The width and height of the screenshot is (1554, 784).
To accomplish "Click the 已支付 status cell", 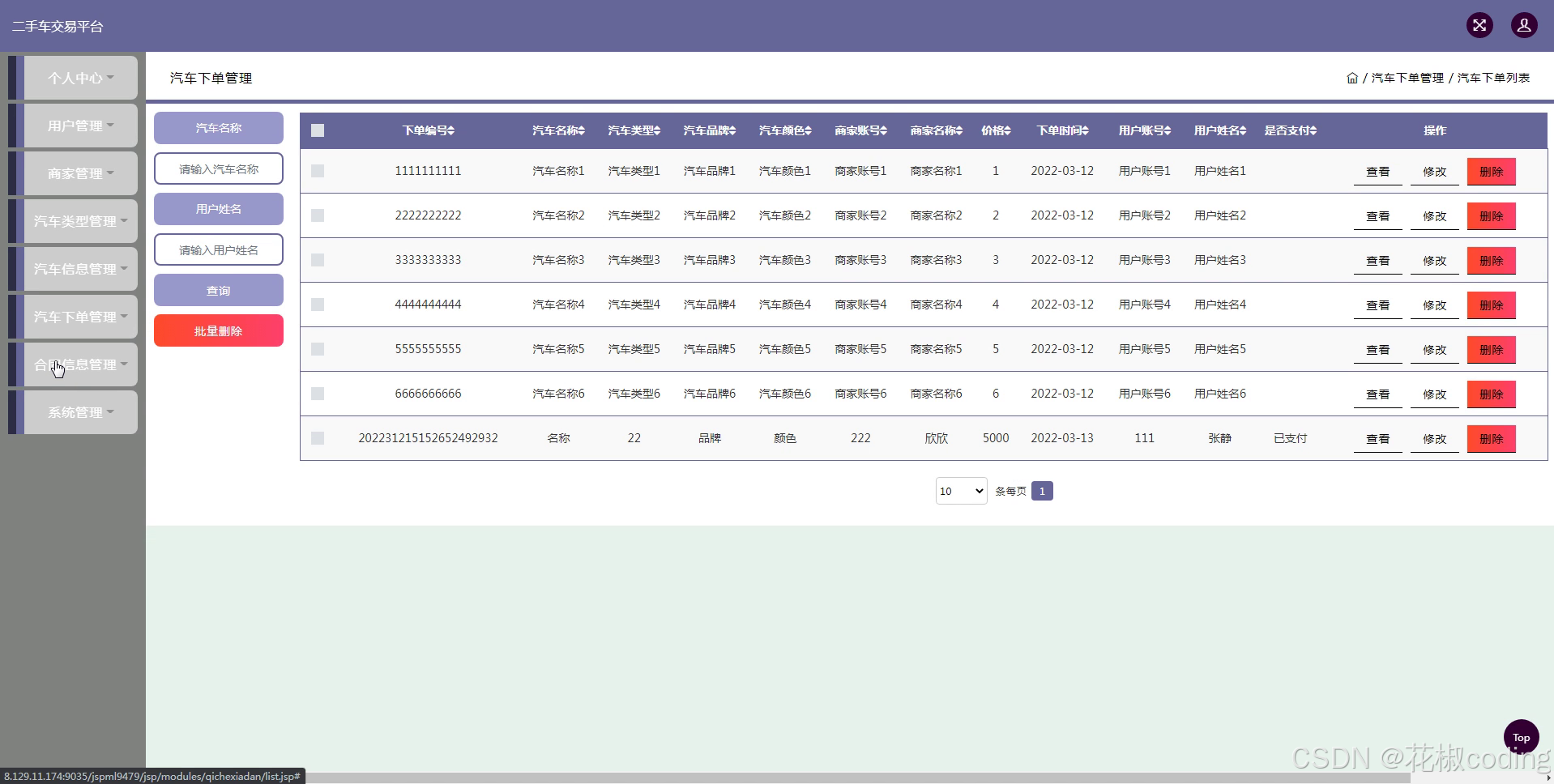I will (x=1291, y=438).
